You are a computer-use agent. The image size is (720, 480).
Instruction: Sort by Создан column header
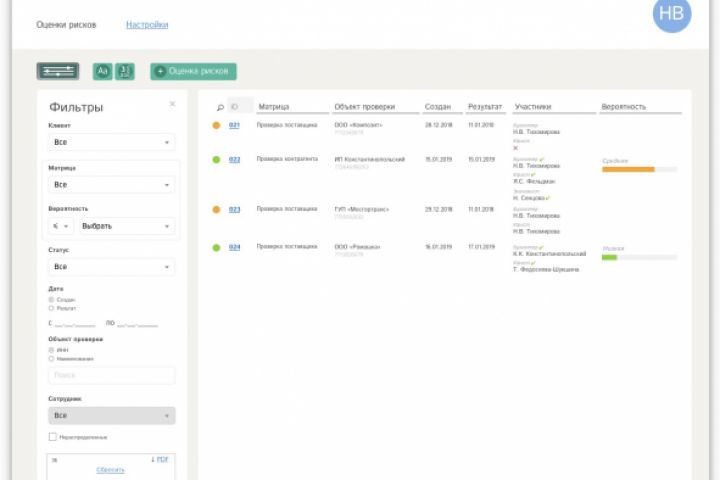coord(438,107)
